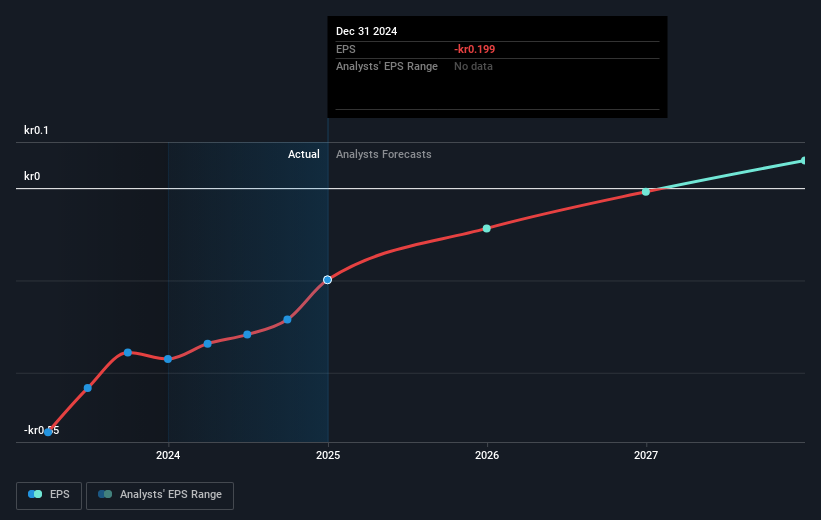Click the -kr0.199 EPS value in tooltip
This screenshot has height=520, width=821.
click(x=474, y=49)
